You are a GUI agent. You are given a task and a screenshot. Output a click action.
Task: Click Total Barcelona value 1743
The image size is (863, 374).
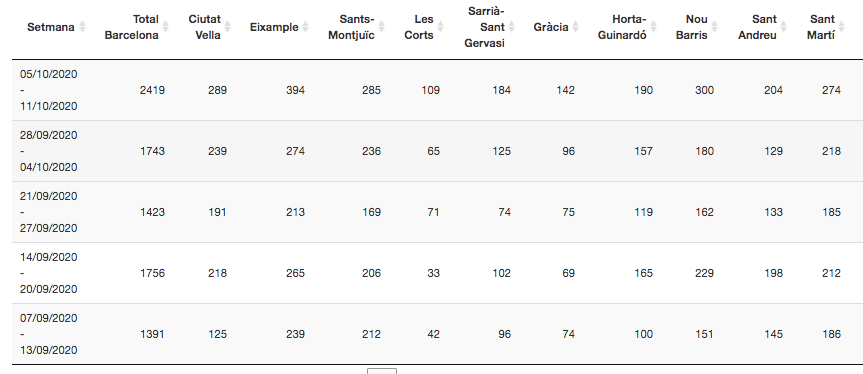click(152, 151)
